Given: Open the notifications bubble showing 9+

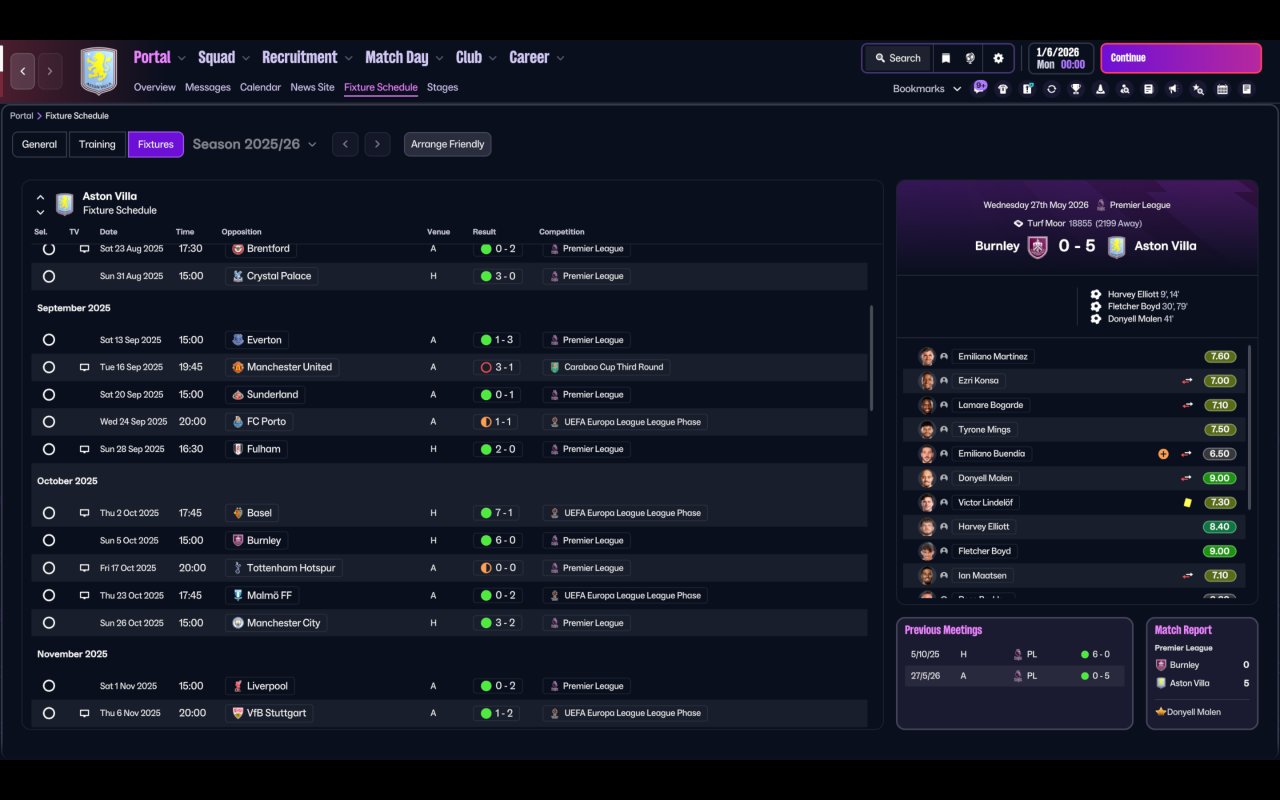Looking at the screenshot, I should 980,87.
